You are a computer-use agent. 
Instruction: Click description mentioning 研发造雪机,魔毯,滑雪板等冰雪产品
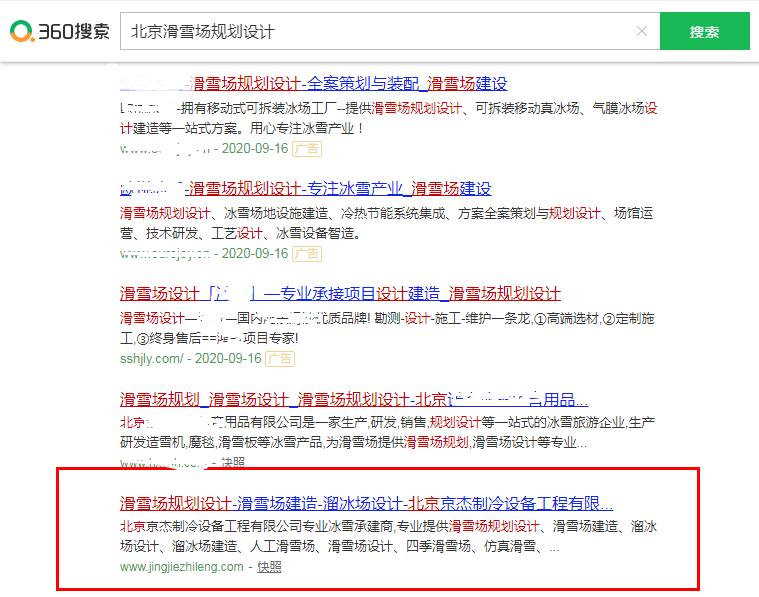point(387,432)
